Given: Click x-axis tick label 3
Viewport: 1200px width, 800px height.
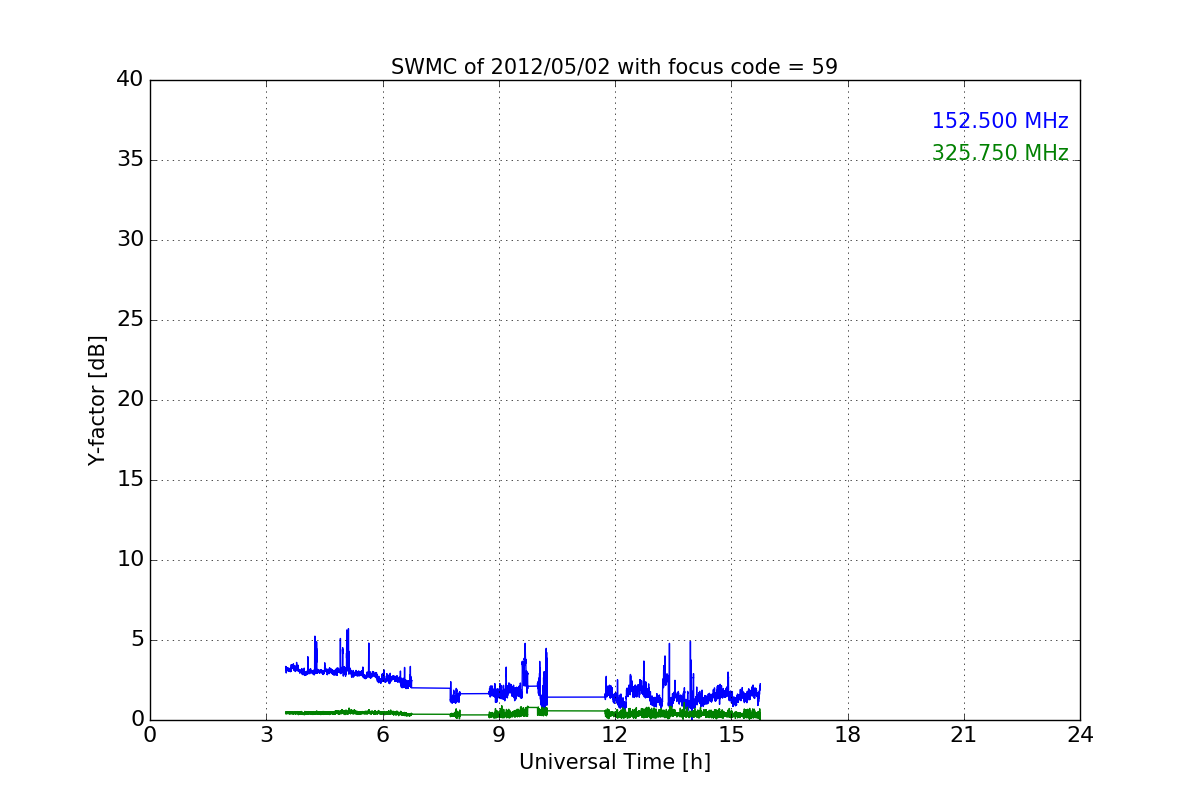Looking at the screenshot, I should tap(266, 735).
